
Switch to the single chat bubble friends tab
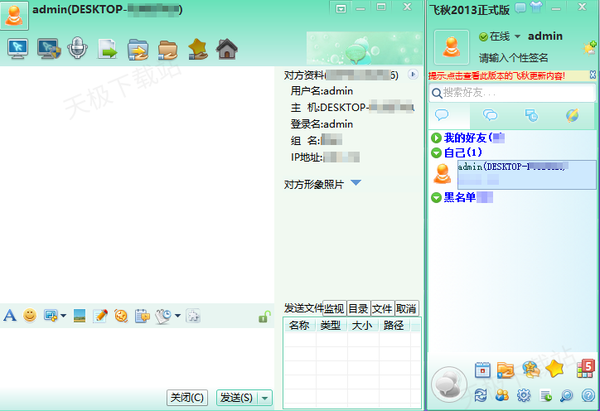point(442,115)
